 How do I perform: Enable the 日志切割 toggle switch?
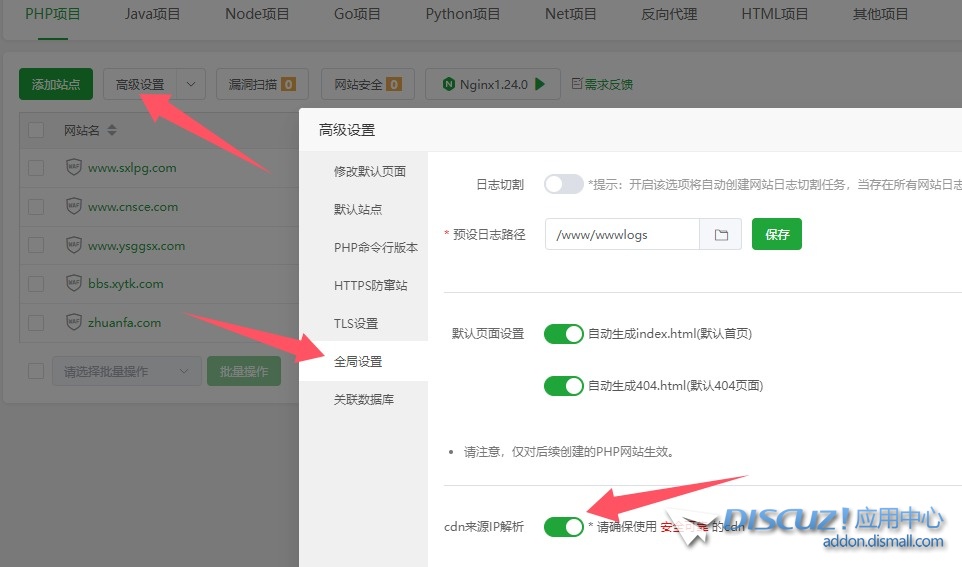(563, 184)
